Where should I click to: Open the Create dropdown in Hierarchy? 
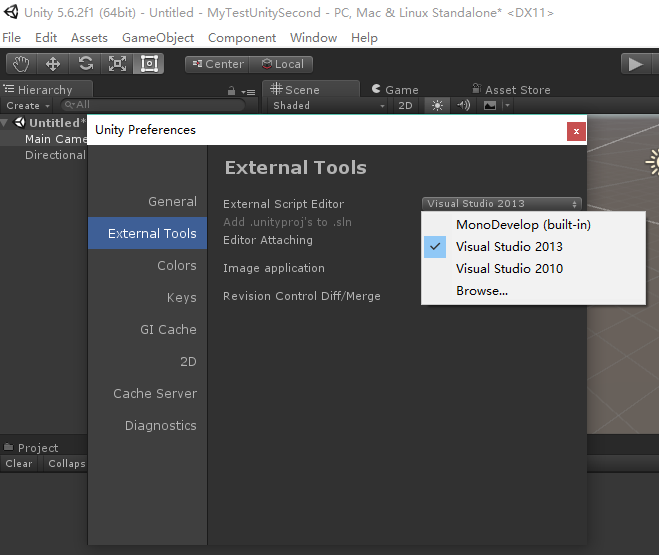[x=28, y=106]
